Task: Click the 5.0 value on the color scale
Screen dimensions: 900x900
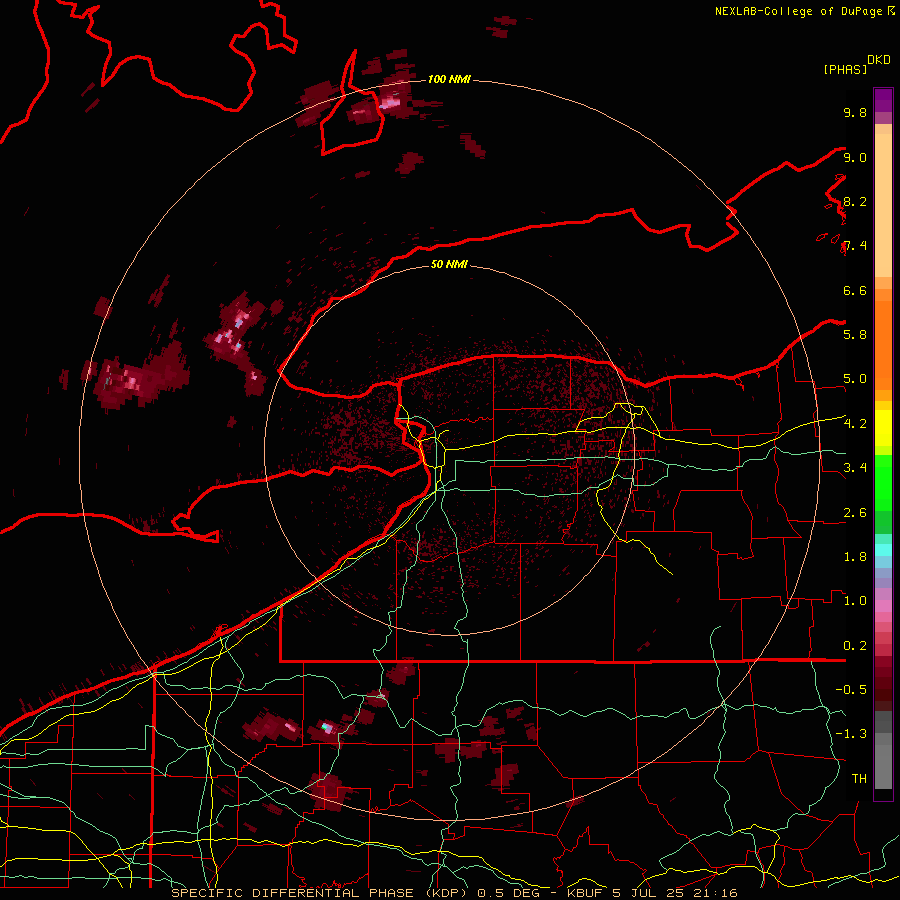Action: [x=855, y=379]
